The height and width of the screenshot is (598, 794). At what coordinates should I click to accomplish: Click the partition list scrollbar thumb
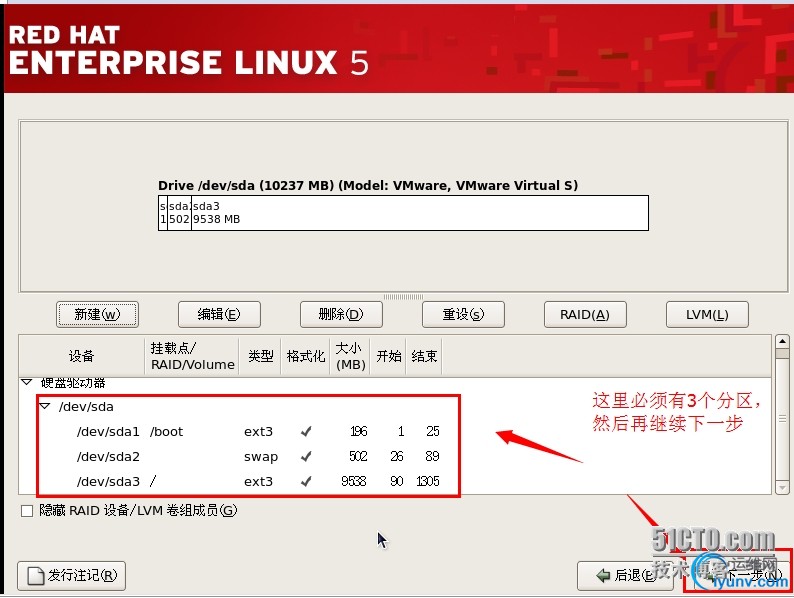tap(782, 418)
